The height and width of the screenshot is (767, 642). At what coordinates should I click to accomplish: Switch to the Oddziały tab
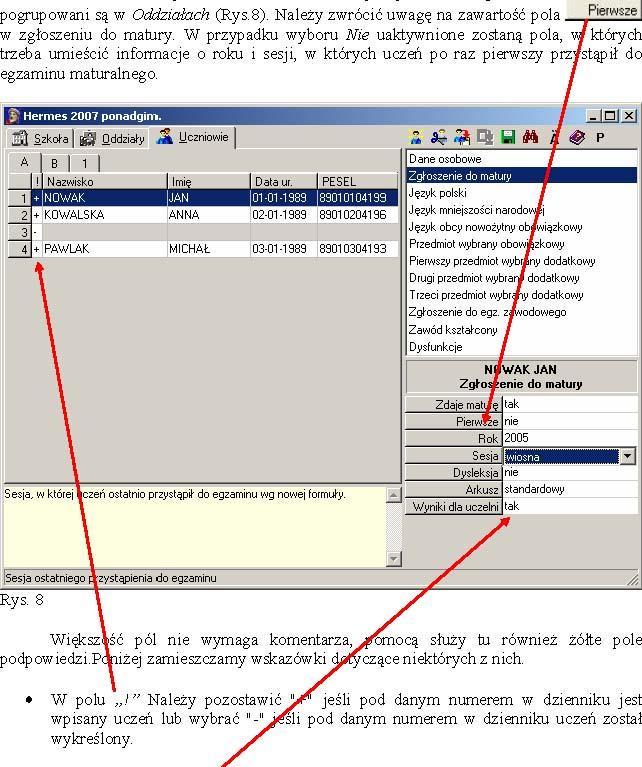[112, 139]
